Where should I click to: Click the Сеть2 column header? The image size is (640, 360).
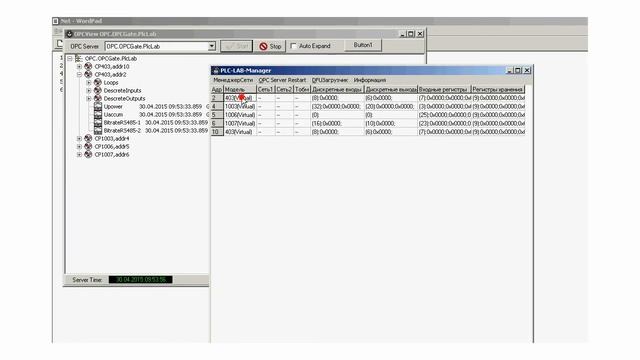click(x=284, y=89)
